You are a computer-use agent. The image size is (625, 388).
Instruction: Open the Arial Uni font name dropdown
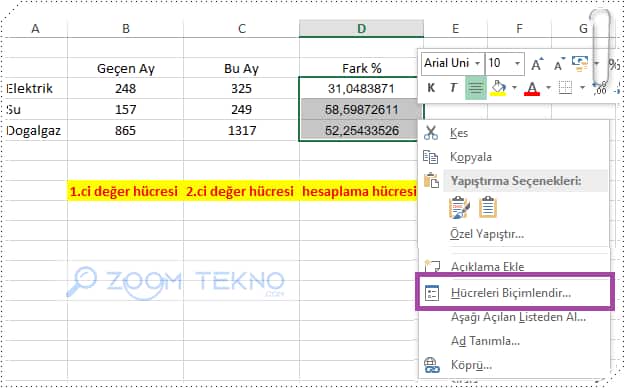tap(477, 63)
